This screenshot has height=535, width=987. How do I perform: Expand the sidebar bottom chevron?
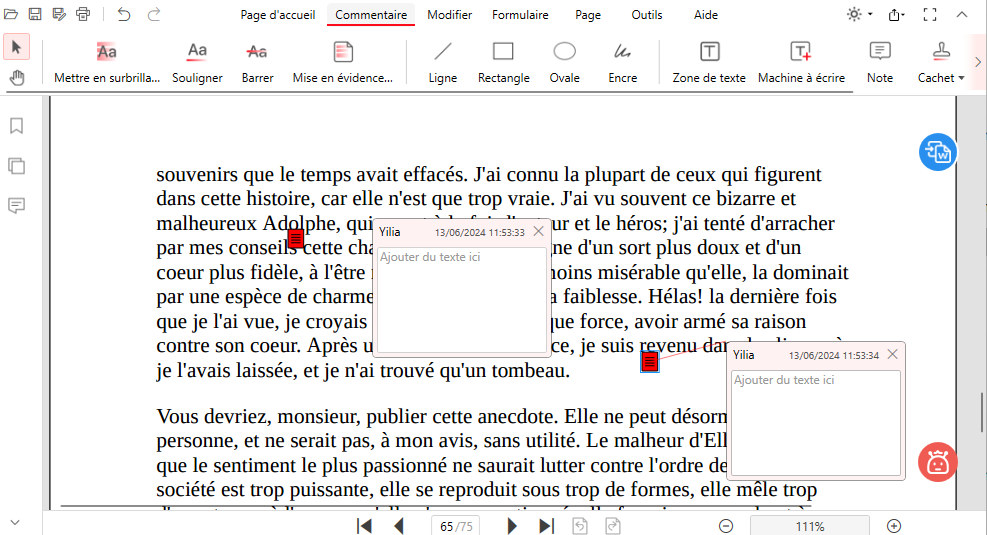(x=15, y=522)
